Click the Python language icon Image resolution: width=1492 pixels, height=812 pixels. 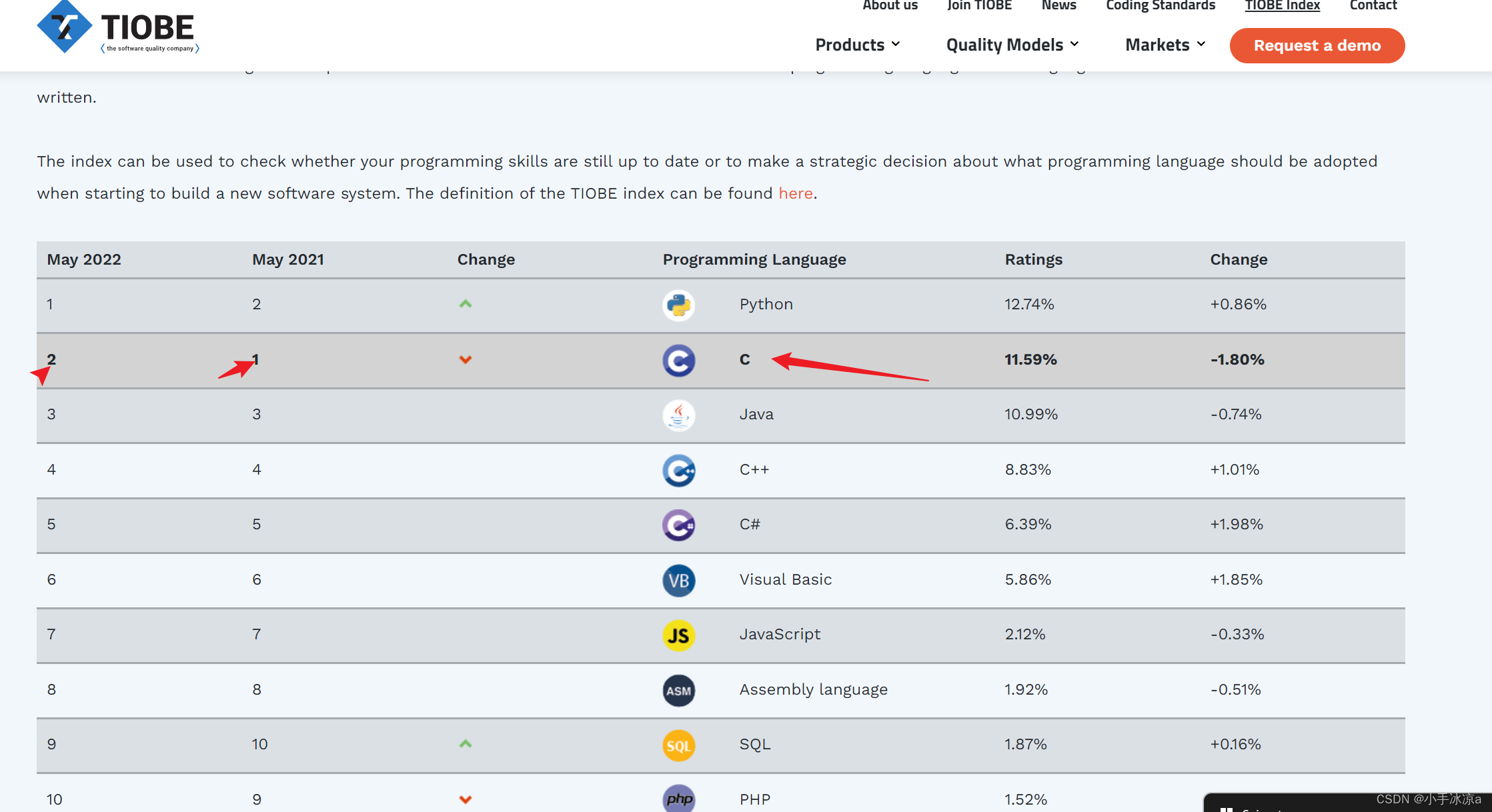(x=678, y=305)
